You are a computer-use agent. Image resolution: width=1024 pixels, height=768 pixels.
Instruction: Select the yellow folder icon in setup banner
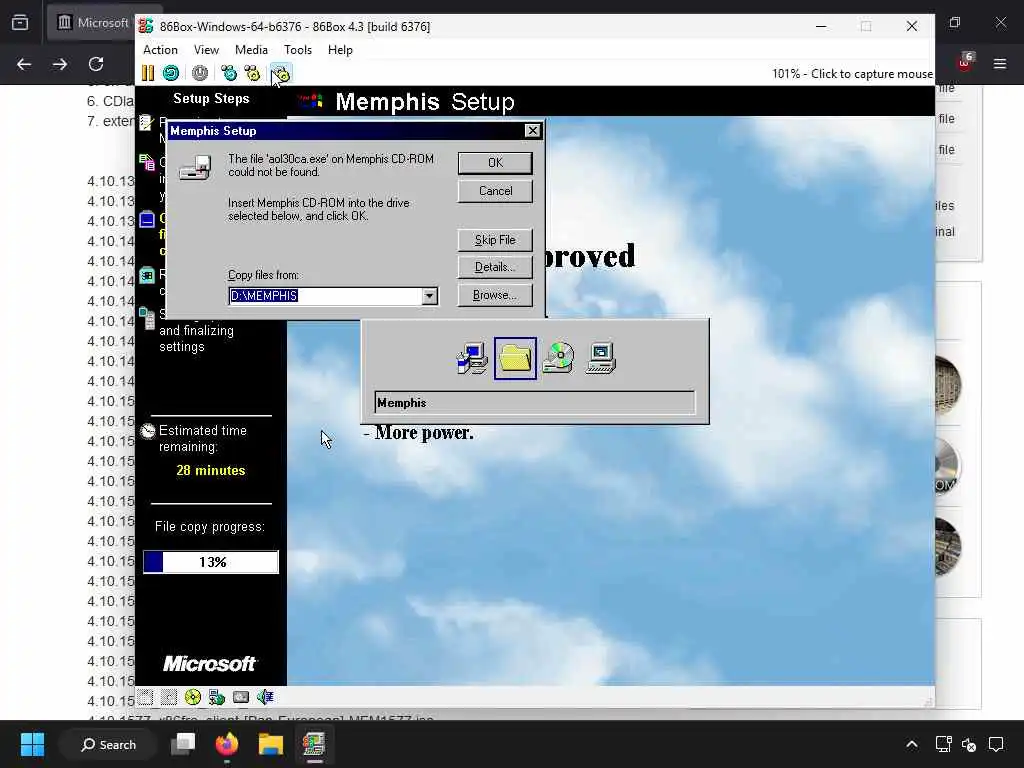515,358
